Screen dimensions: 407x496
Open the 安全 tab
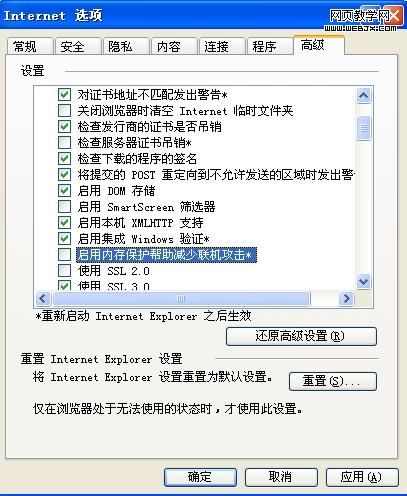point(78,46)
